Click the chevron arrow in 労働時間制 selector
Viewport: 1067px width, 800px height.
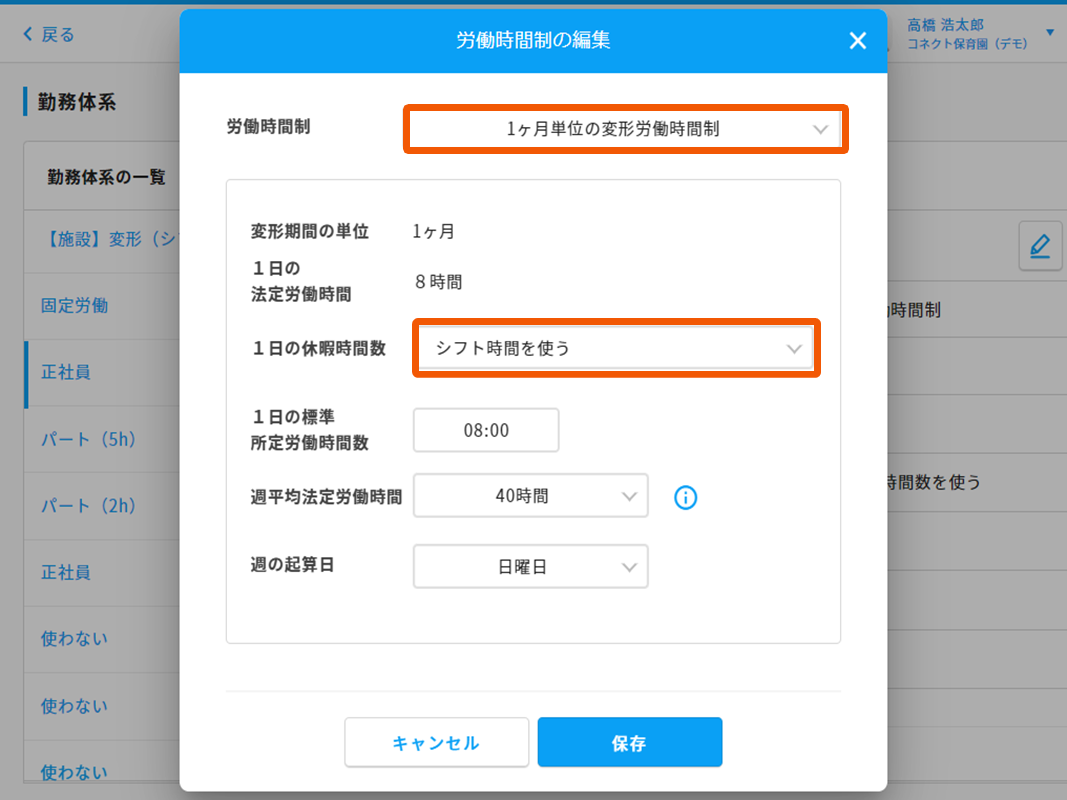820,129
